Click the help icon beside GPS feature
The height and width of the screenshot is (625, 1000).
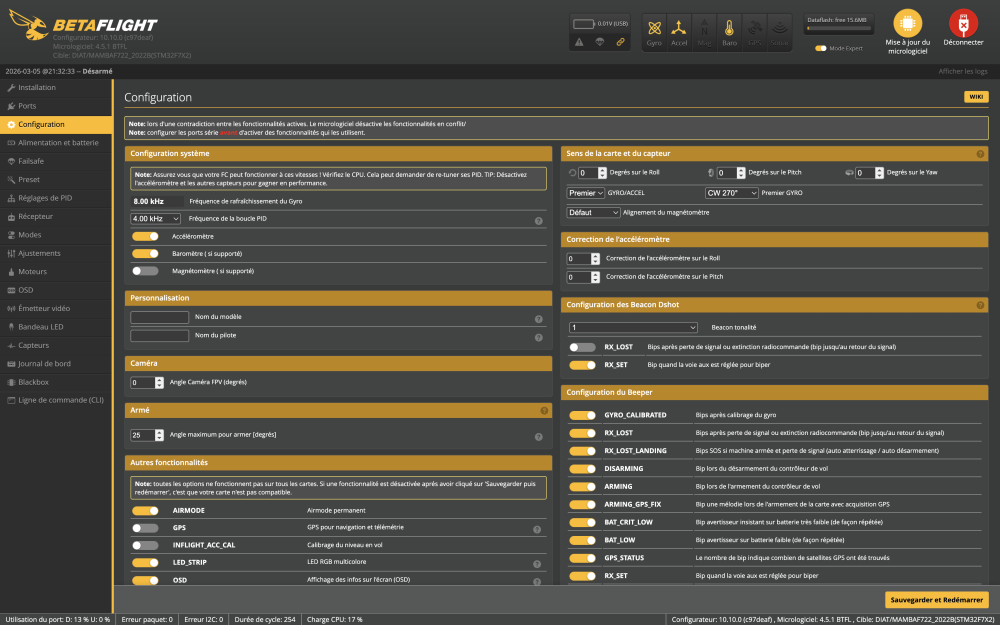tap(537, 529)
